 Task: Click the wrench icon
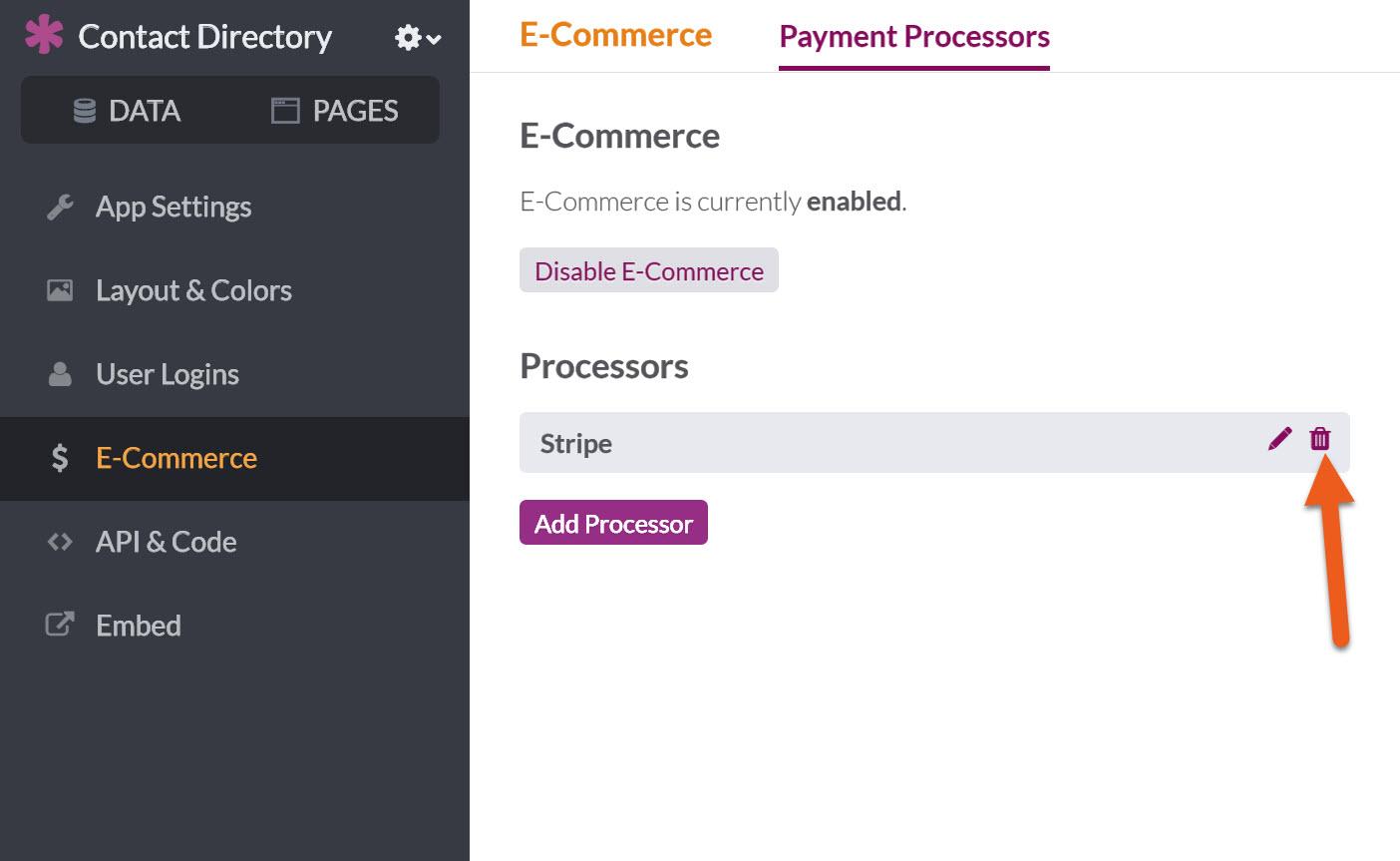60,207
